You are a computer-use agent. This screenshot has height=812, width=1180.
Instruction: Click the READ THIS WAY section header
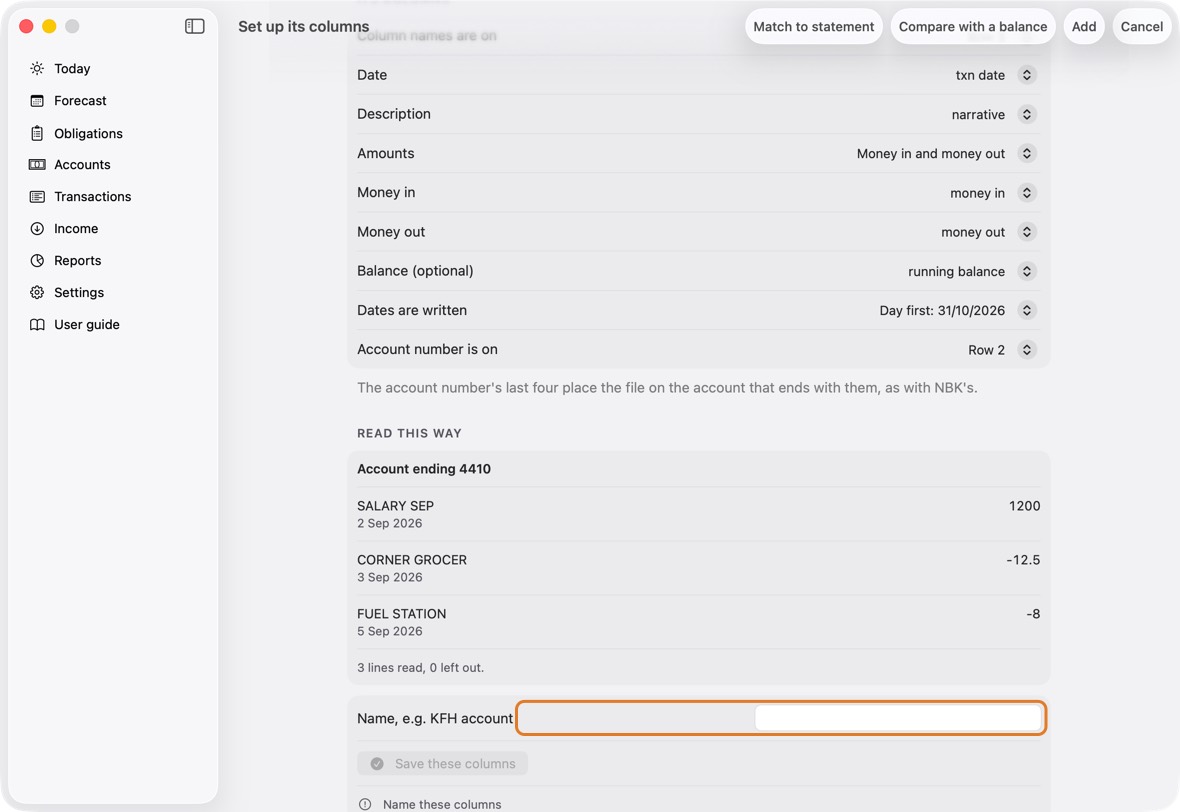(409, 433)
